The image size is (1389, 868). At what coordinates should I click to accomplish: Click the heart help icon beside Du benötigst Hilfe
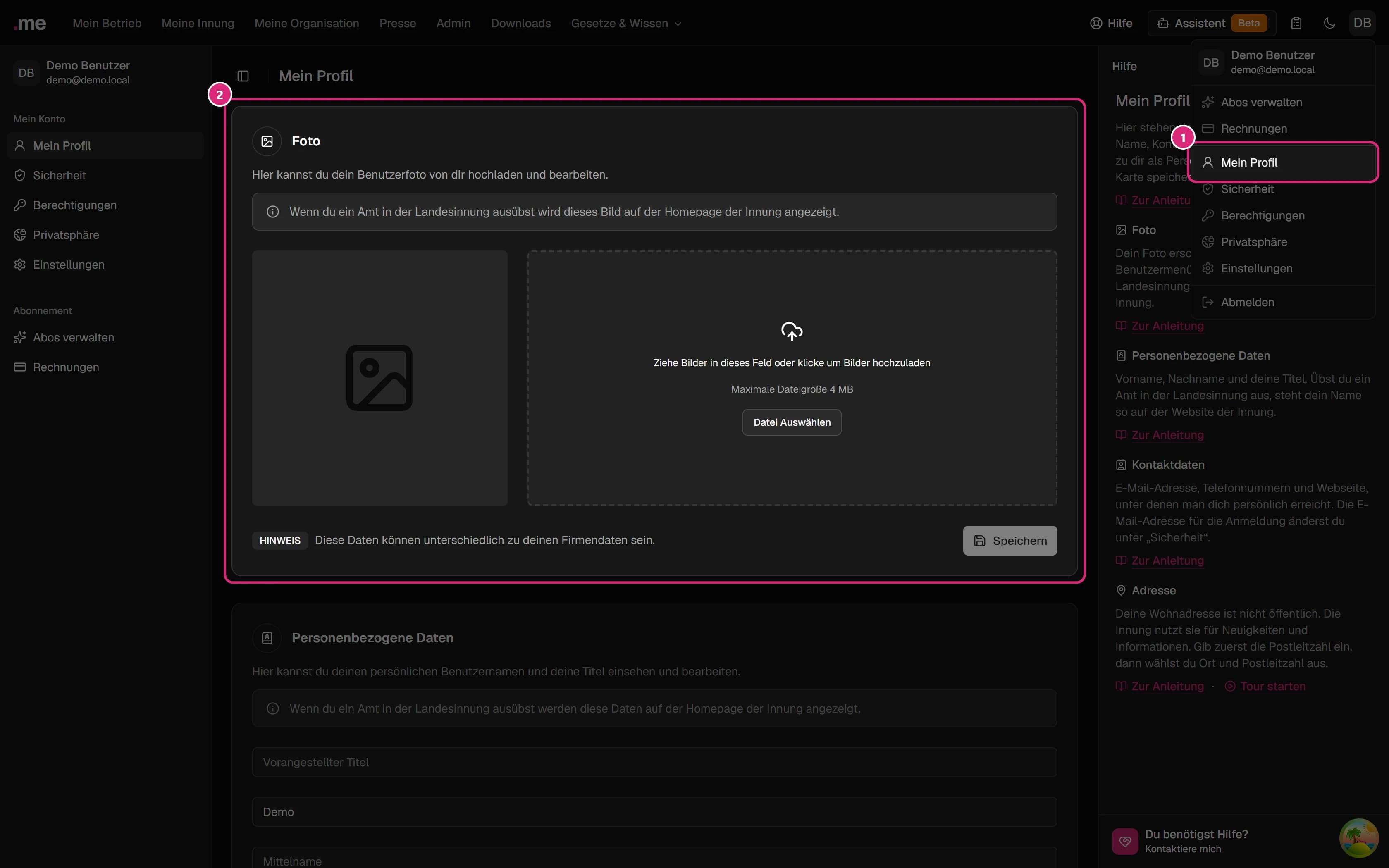pyautogui.click(x=1125, y=842)
